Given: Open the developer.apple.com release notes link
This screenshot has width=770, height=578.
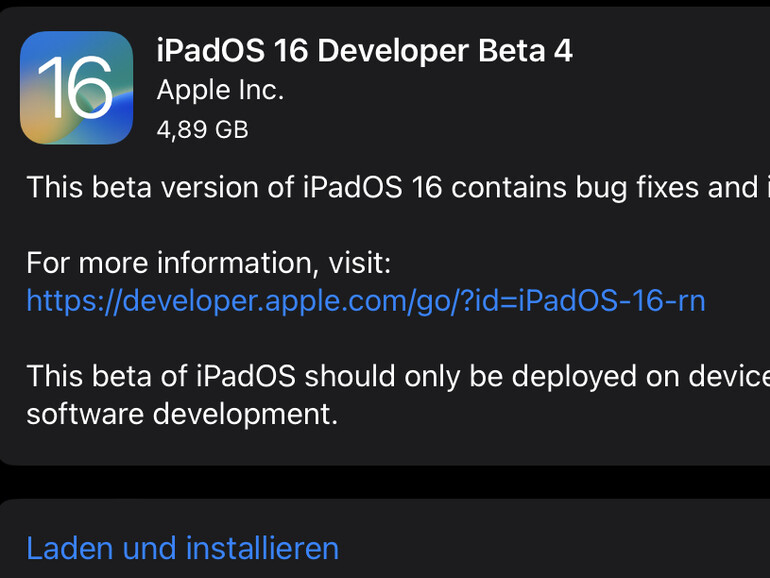Looking at the screenshot, I should tap(365, 300).
